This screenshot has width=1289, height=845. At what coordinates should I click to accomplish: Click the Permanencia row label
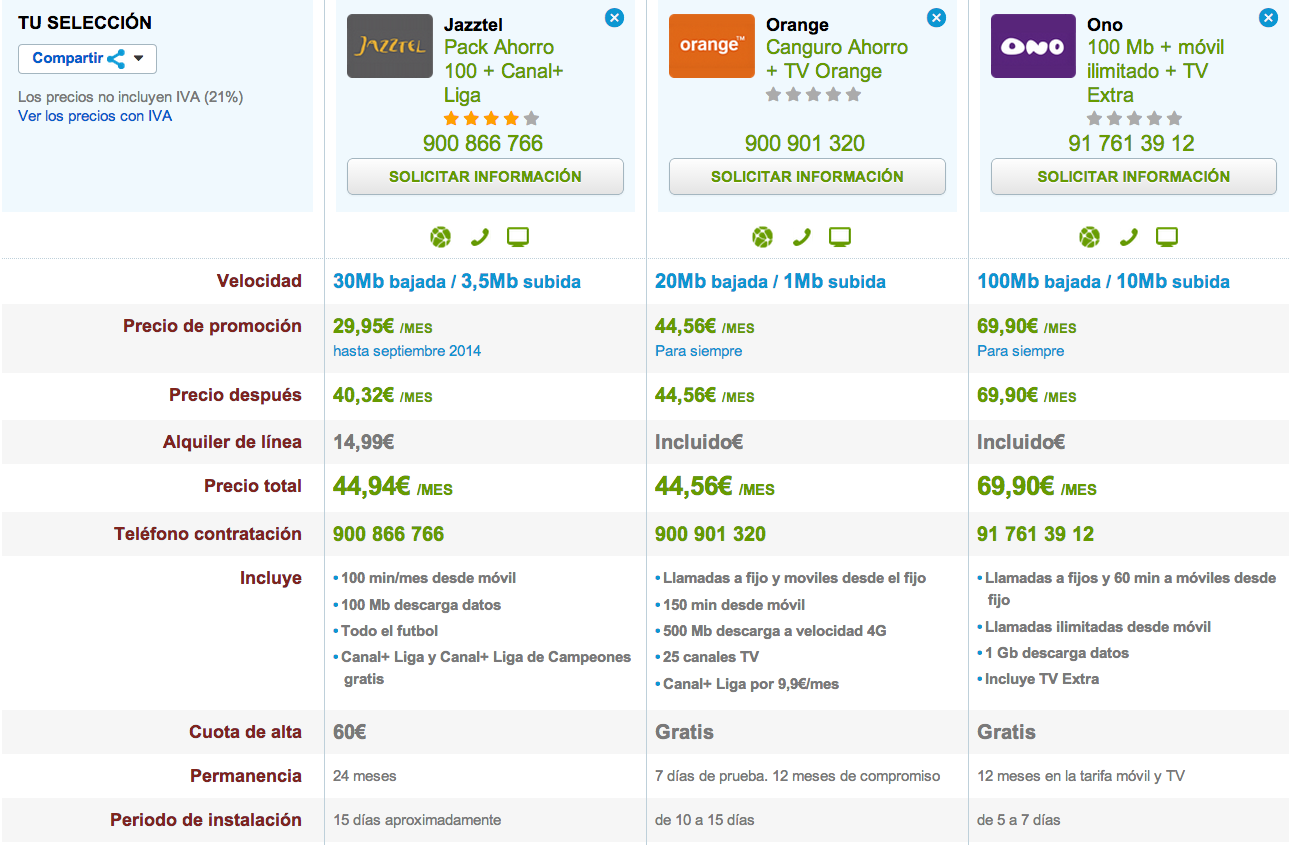tap(247, 776)
